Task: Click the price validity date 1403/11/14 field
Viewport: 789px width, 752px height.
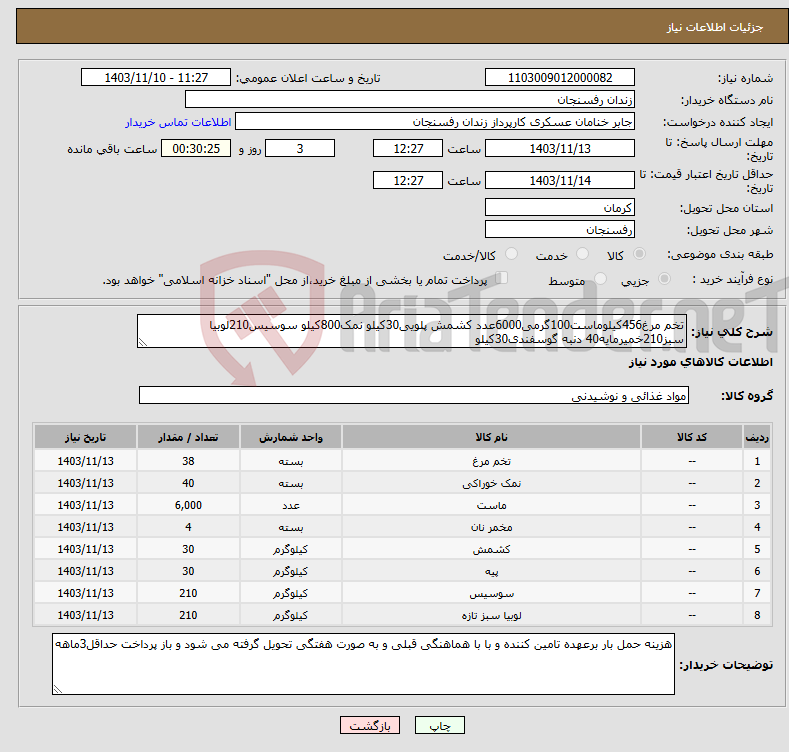Action: (x=560, y=180)
